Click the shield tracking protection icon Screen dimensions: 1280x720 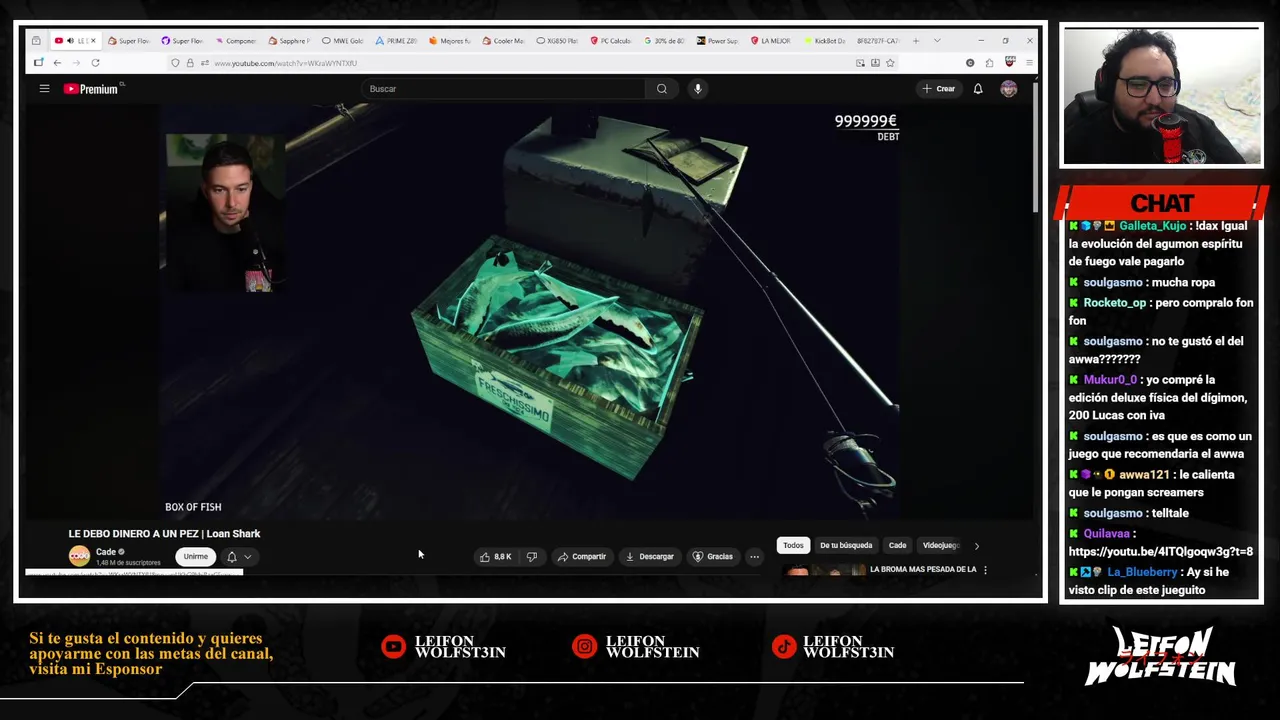175,63
